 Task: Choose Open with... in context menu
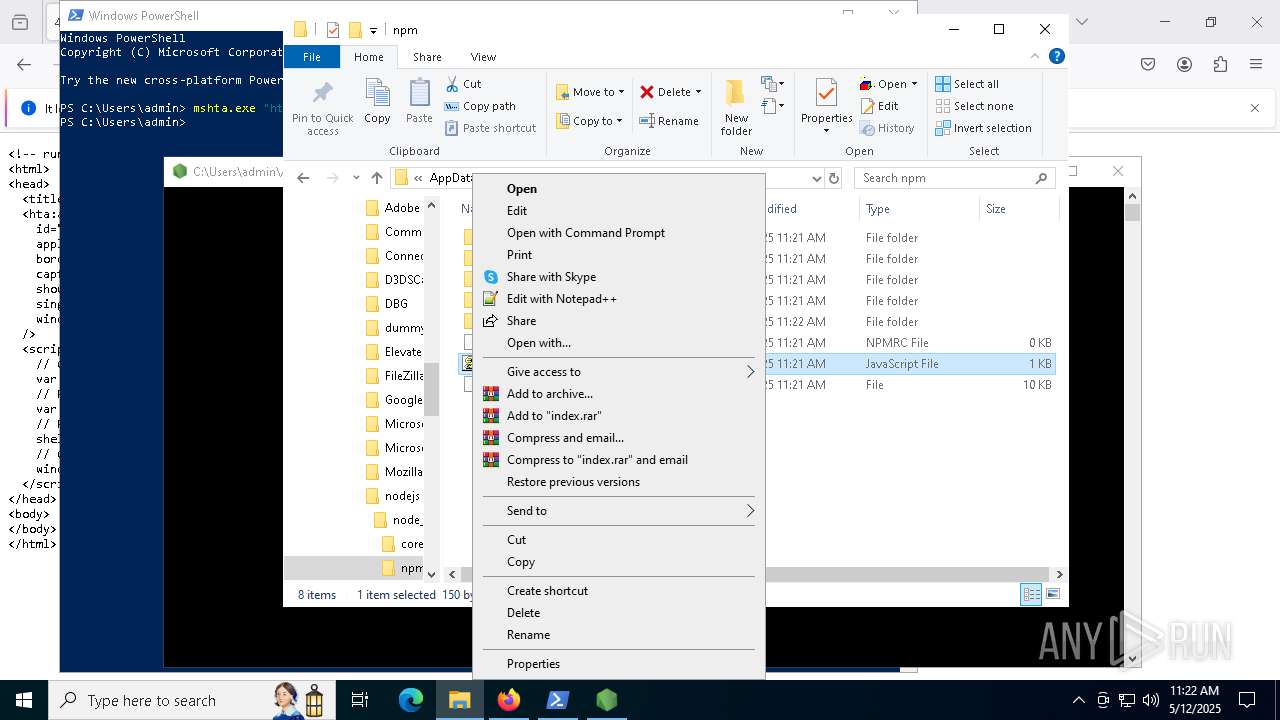pyautogui.click(x=618, y=343)
